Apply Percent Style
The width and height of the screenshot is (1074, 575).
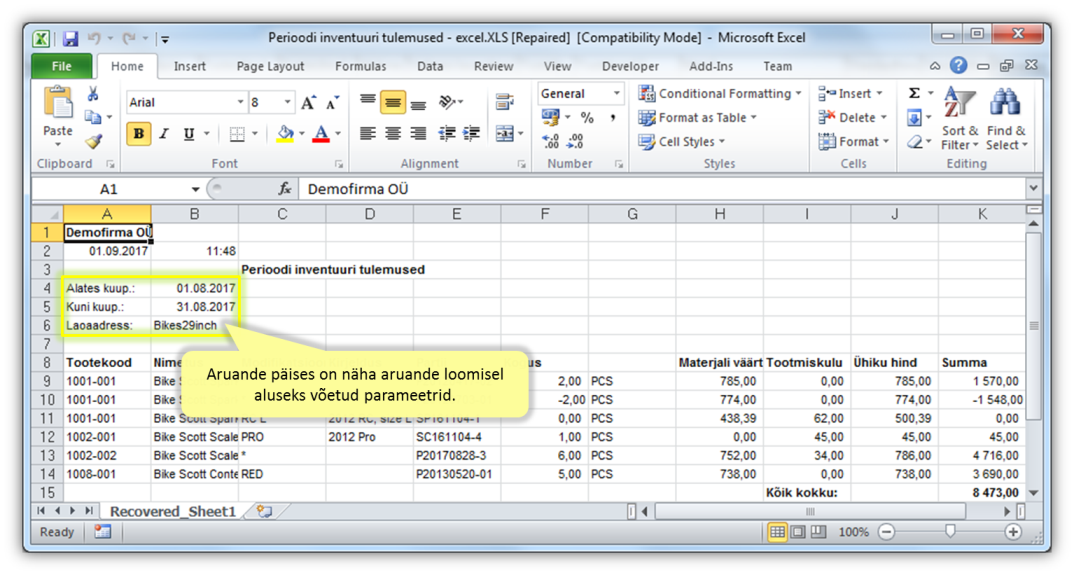click(587, 118)
